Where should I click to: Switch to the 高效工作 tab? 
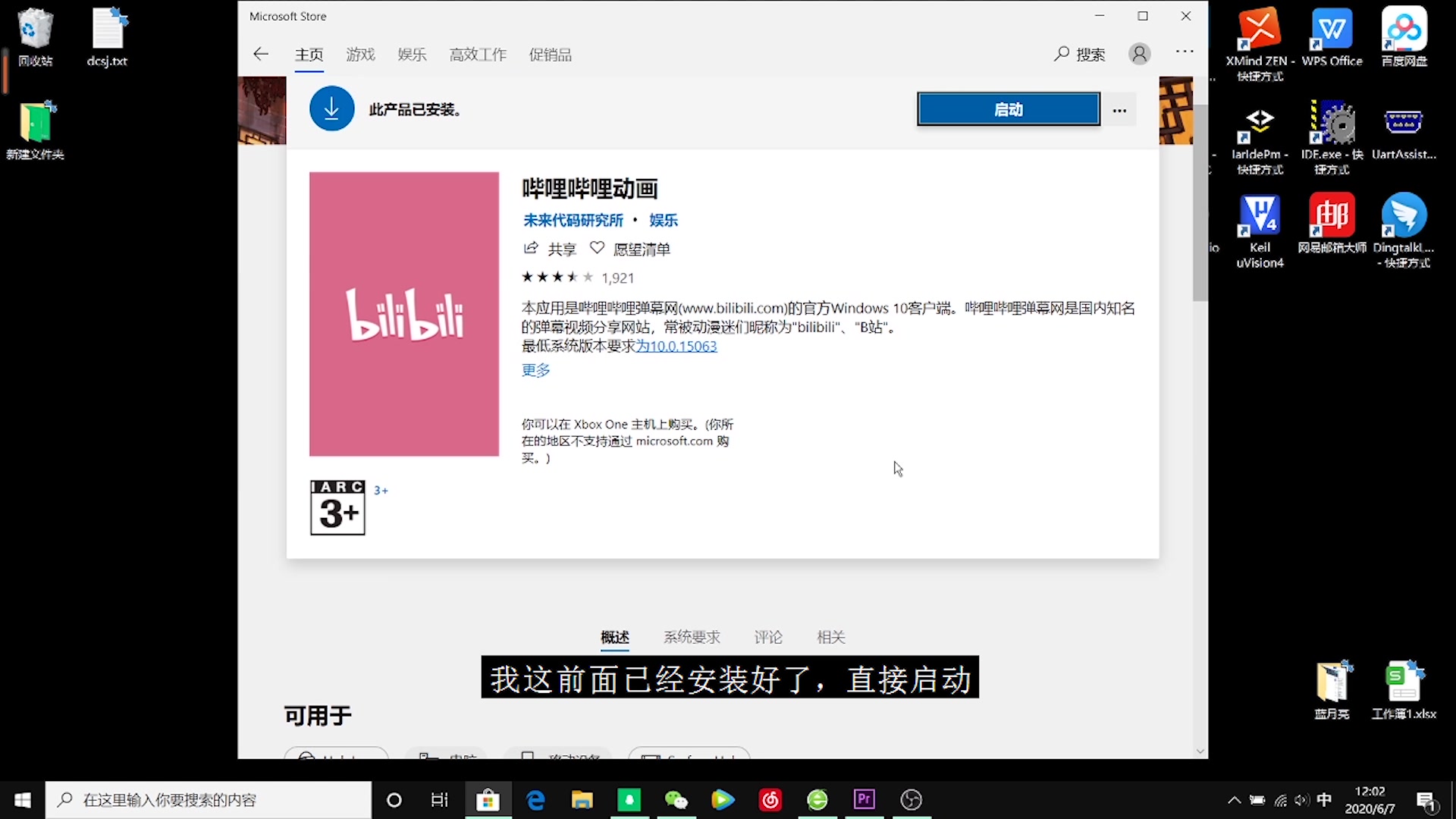[478, 55]
